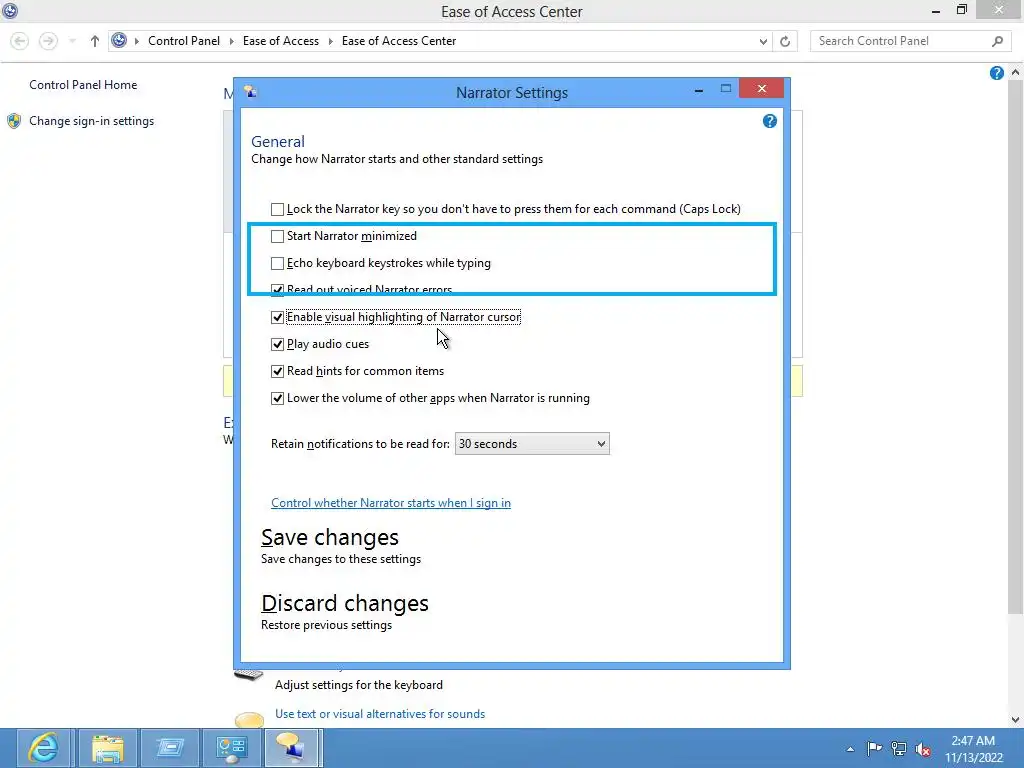Uncheck Lower the volume of other apps
Image resolution: width=1024 pixels, height=768 pixels.
coord(278,398)
